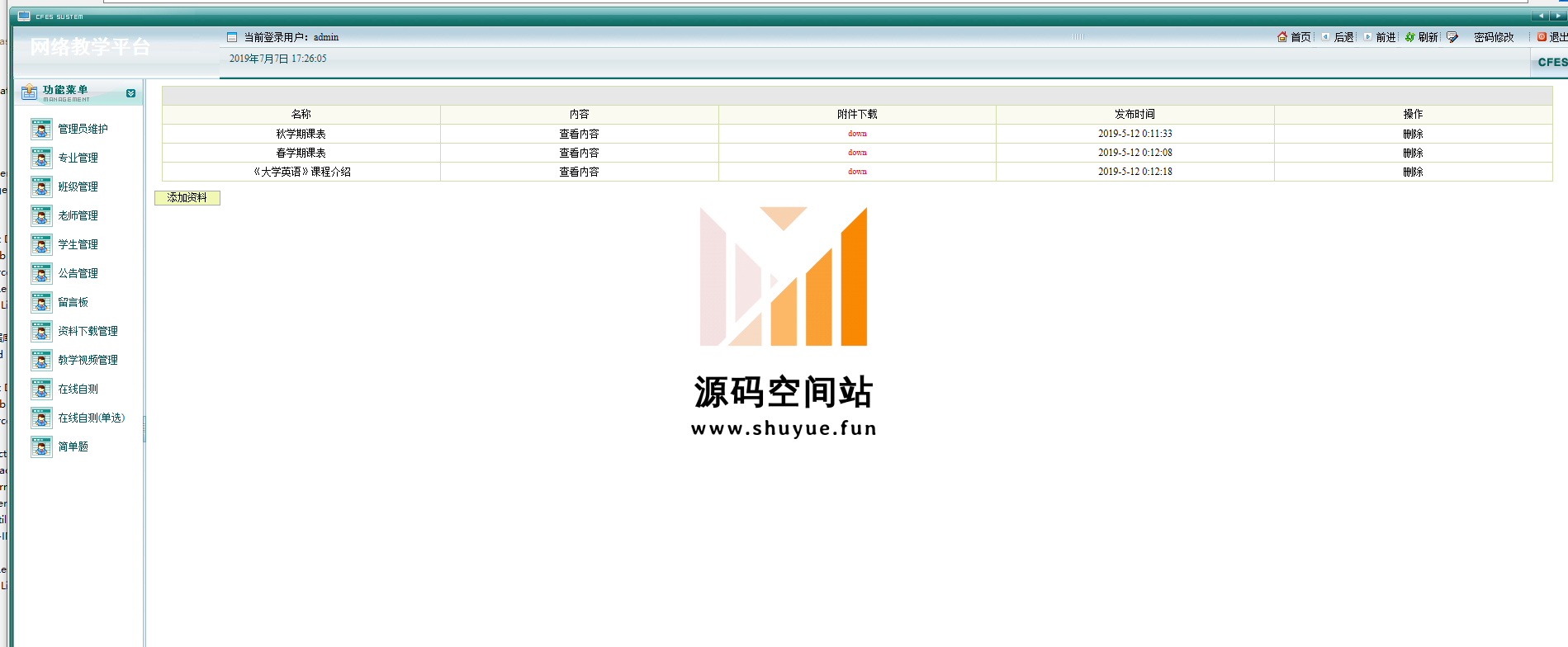
Task: Click the forward (前进) arrow icon
Action: pos(1367,37)
